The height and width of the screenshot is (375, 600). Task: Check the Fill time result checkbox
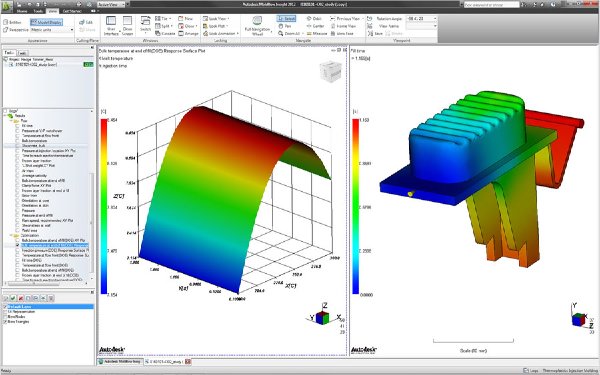(18, 126)
